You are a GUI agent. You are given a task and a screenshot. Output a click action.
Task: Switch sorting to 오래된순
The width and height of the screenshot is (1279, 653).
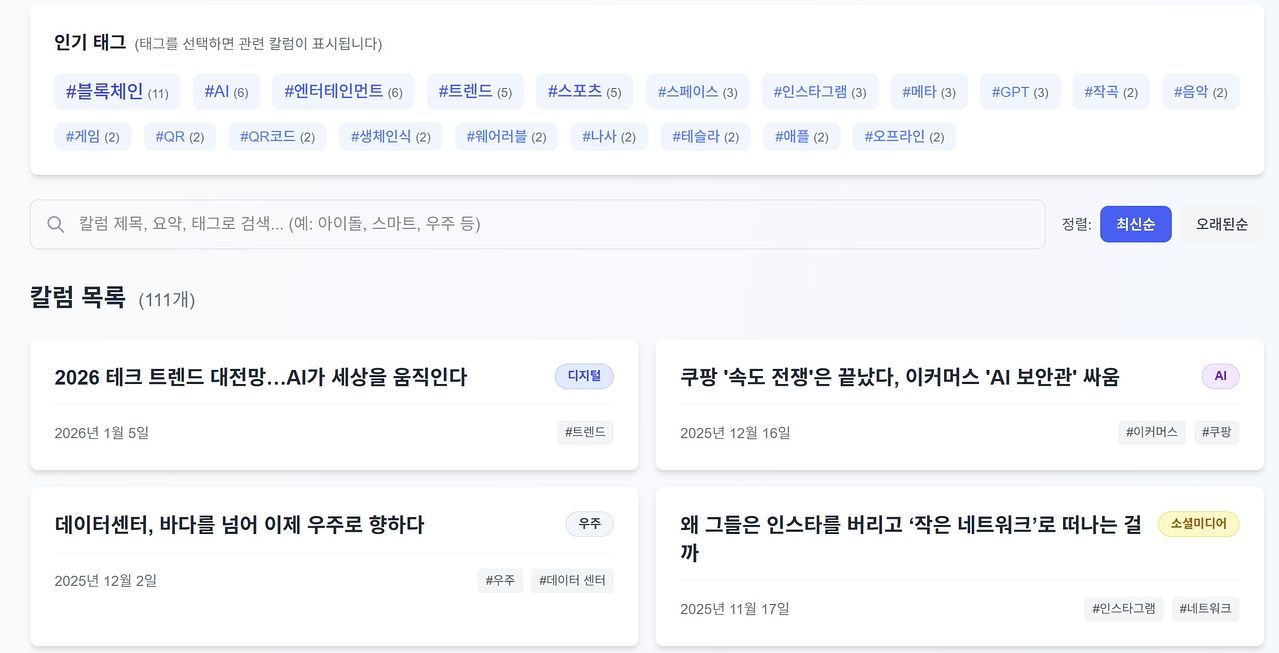1221,224
